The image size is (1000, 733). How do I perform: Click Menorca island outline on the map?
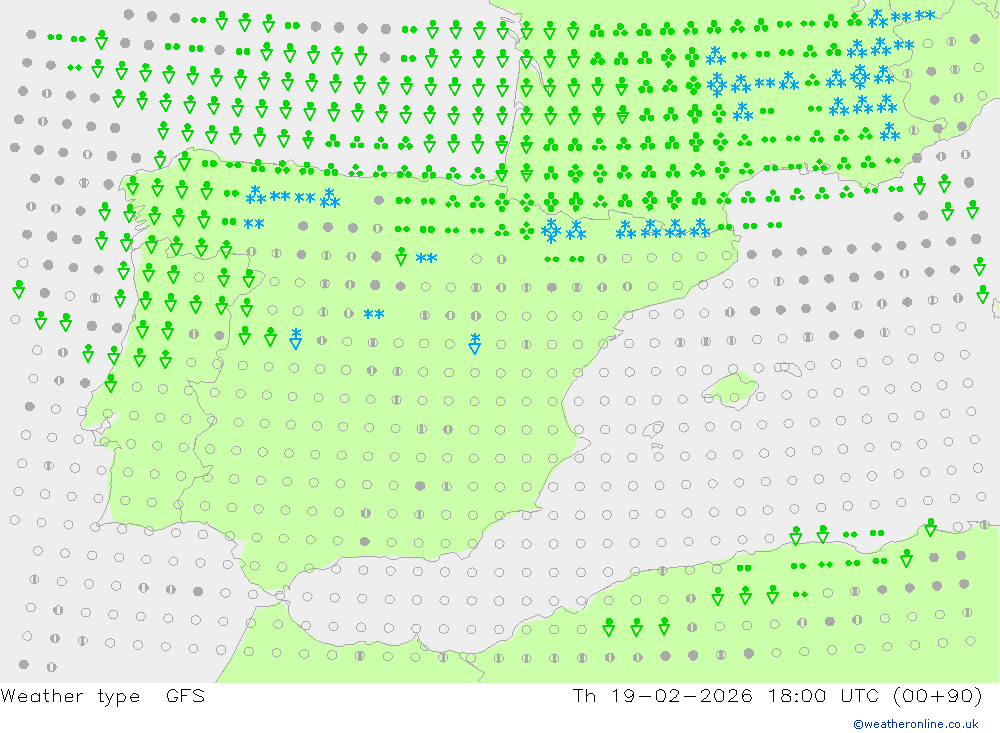[788, 369]
